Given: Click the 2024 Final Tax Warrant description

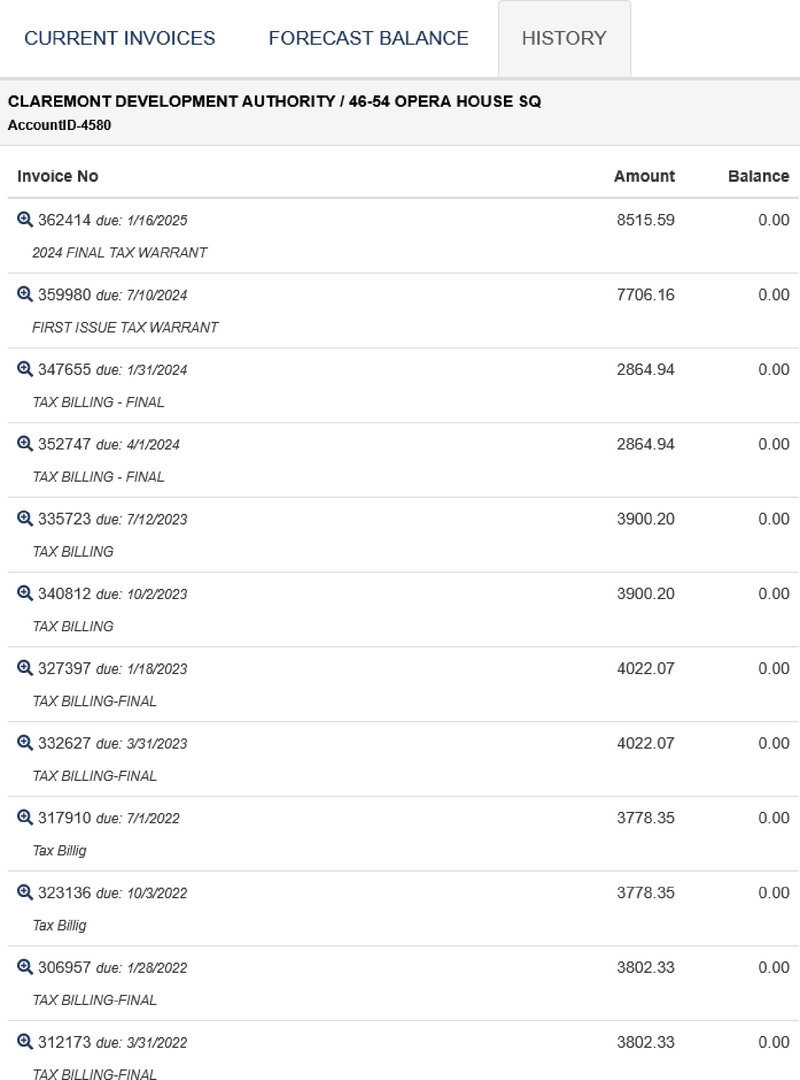Looking at the screenshot, I should click(x=120, y=253).
